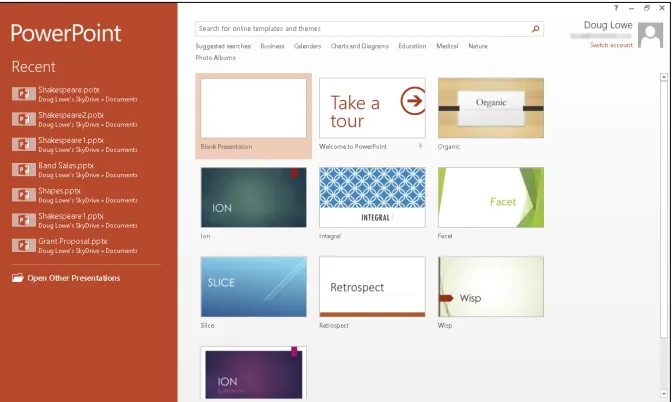Select the Medical suggested search
Screen dimensions: 672x402
click(447, 46)
